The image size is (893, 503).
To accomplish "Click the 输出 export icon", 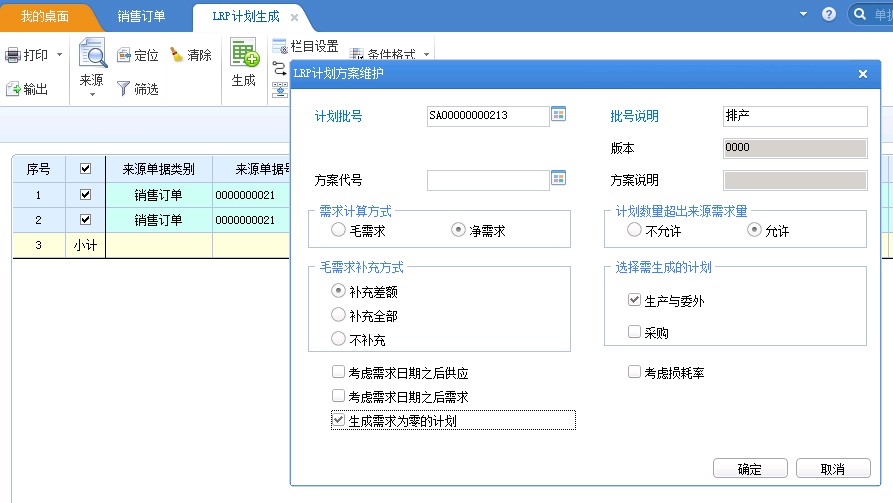I will pos(13,89).
